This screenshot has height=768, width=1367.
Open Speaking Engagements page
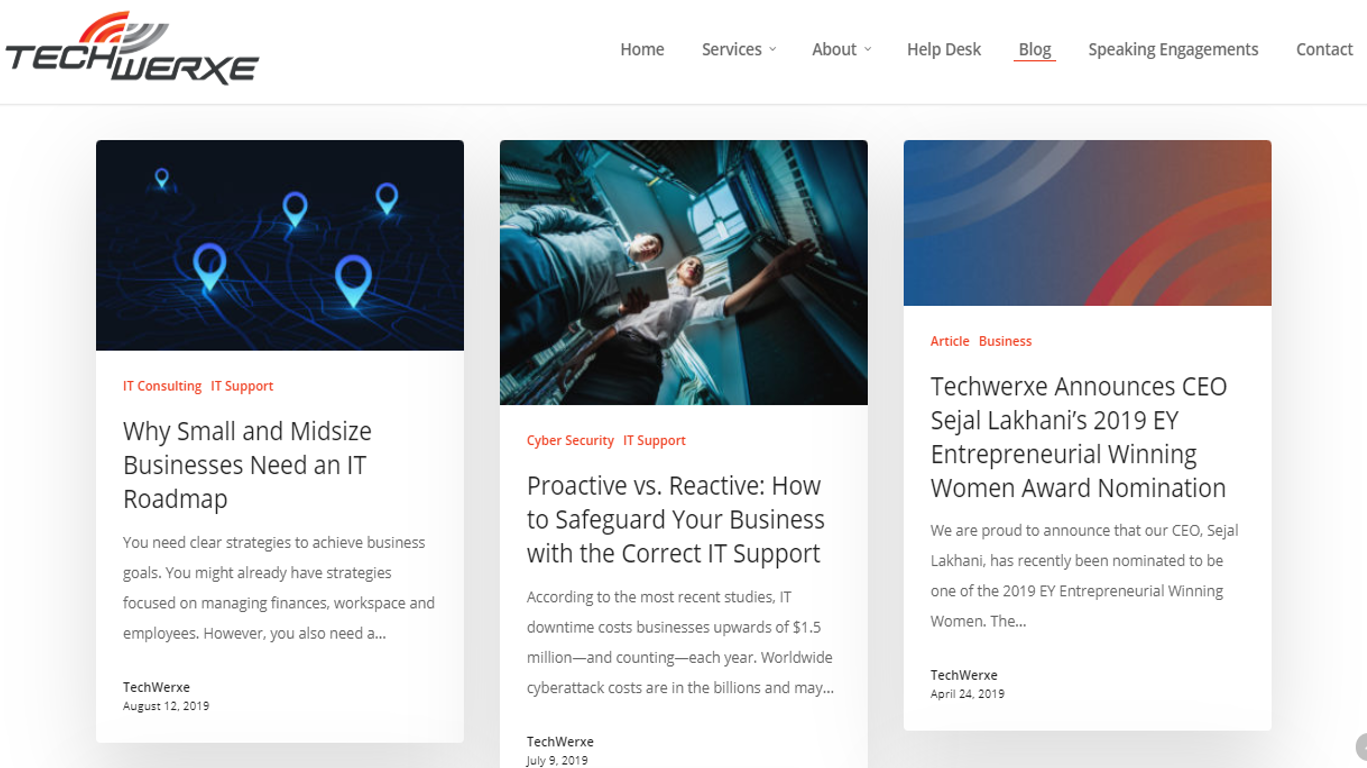coord(1173,49)
